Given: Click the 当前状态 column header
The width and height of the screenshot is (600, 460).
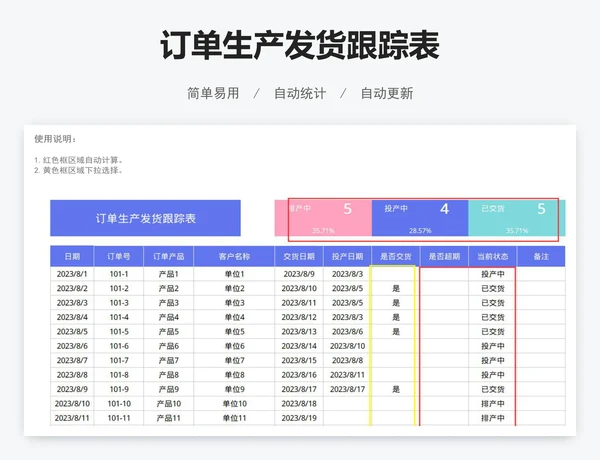Looking at the screenshot, I should tap(492, 256).
